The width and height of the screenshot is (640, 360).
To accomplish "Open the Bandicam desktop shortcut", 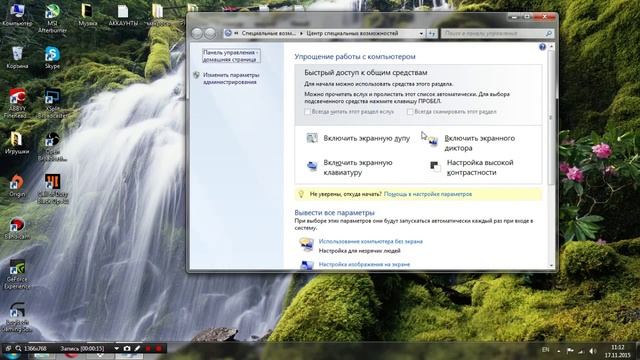I will 17,228.
